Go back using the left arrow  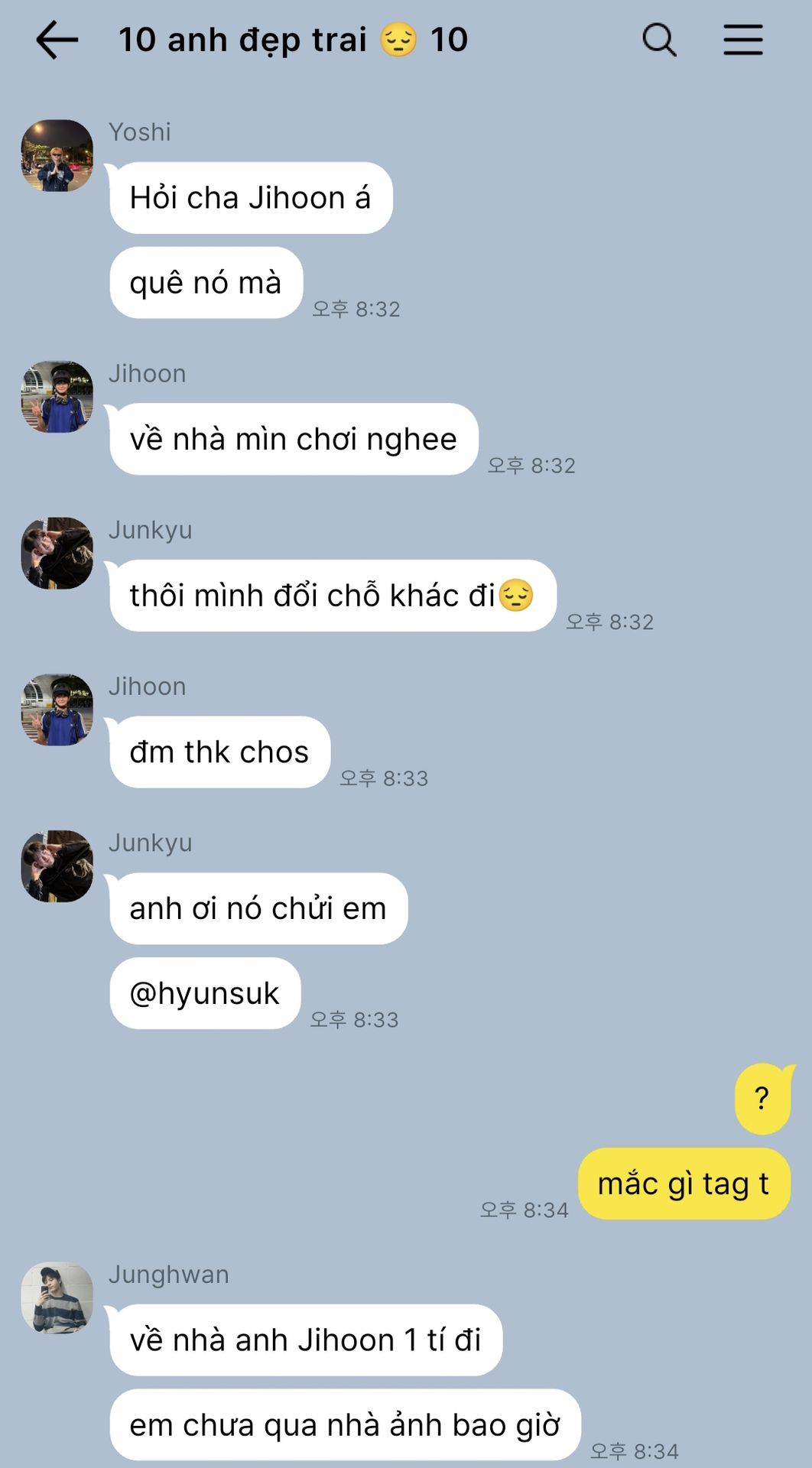(57, 40)
